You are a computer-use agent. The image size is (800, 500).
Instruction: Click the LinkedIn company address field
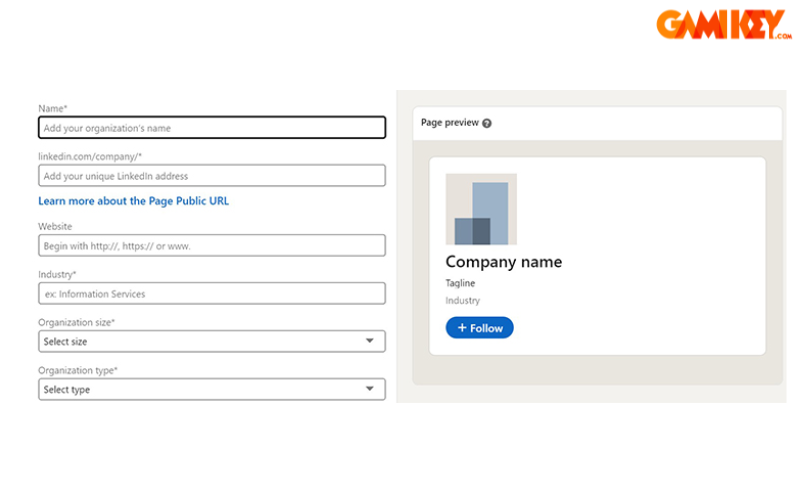(212, 176)
